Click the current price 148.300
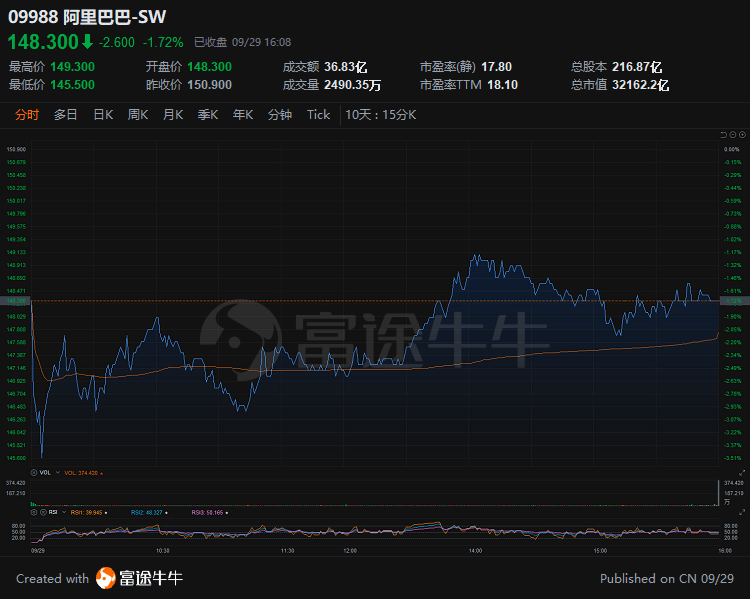750x599 pixels. pos(43,42)
